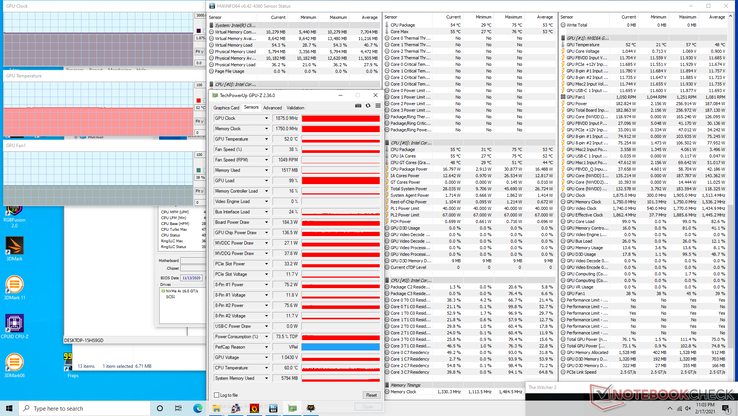Click the GPU-Z green taskbar icon
Screen dimensions: 738x416
[x=292, y=408]
